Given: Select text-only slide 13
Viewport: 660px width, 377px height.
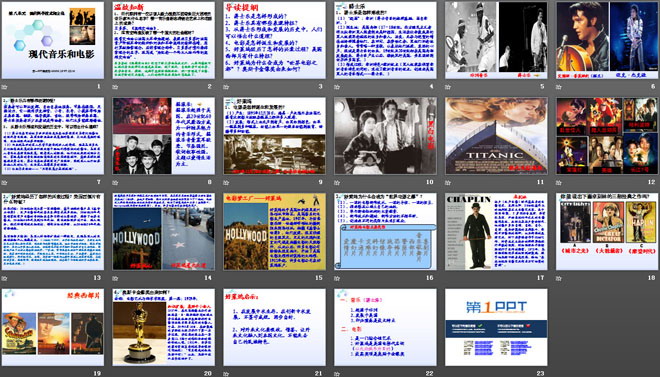Looking at the screenshot, I should pos(53,231).
